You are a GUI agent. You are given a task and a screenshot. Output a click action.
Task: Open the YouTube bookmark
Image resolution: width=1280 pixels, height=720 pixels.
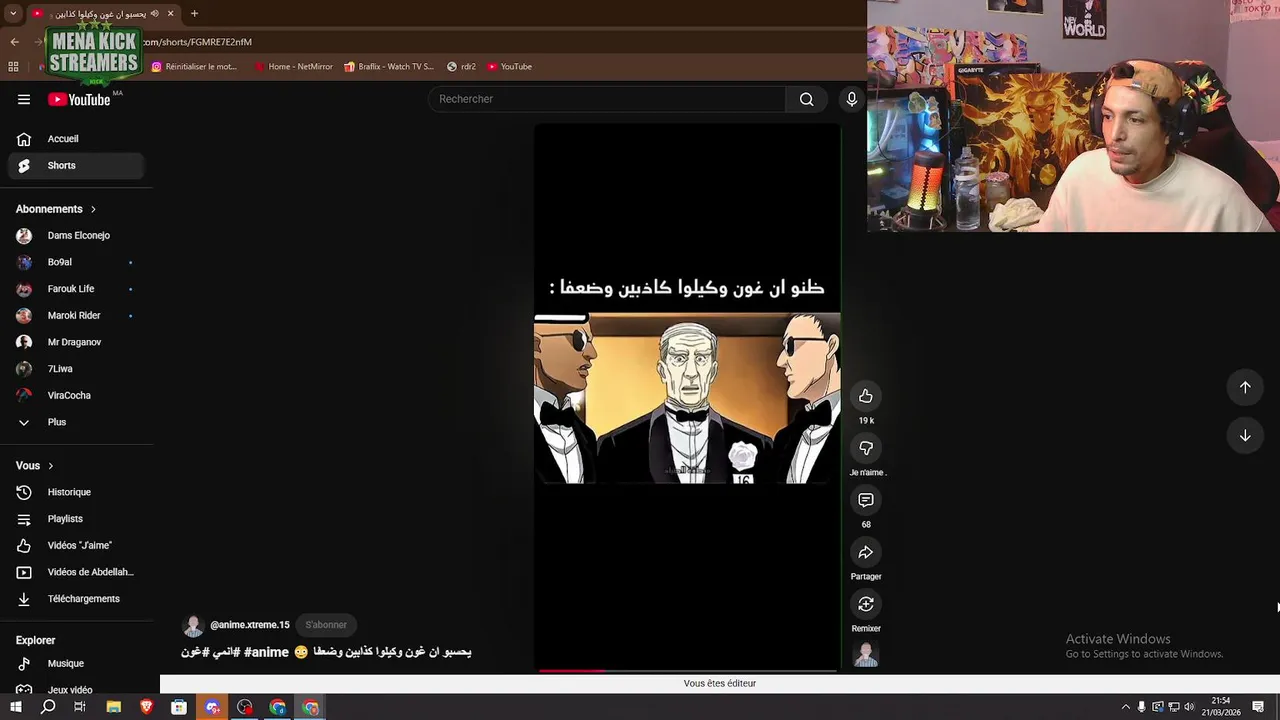point(510,67)
